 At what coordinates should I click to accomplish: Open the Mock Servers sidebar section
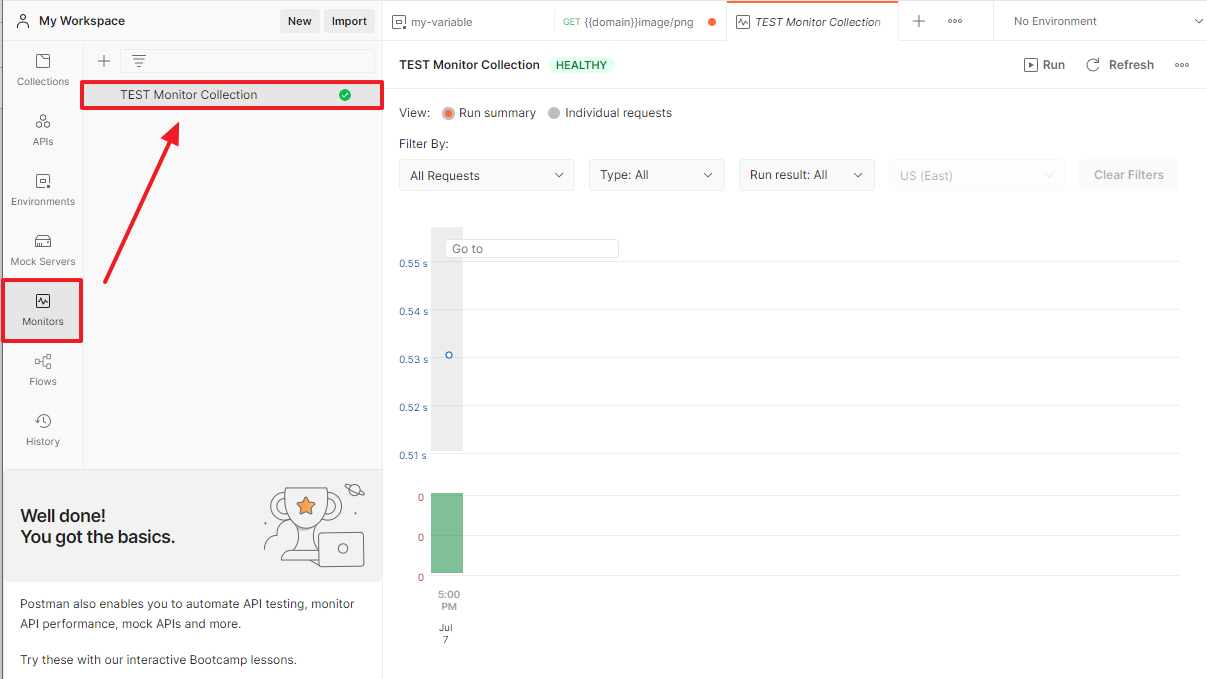(43, 250)
